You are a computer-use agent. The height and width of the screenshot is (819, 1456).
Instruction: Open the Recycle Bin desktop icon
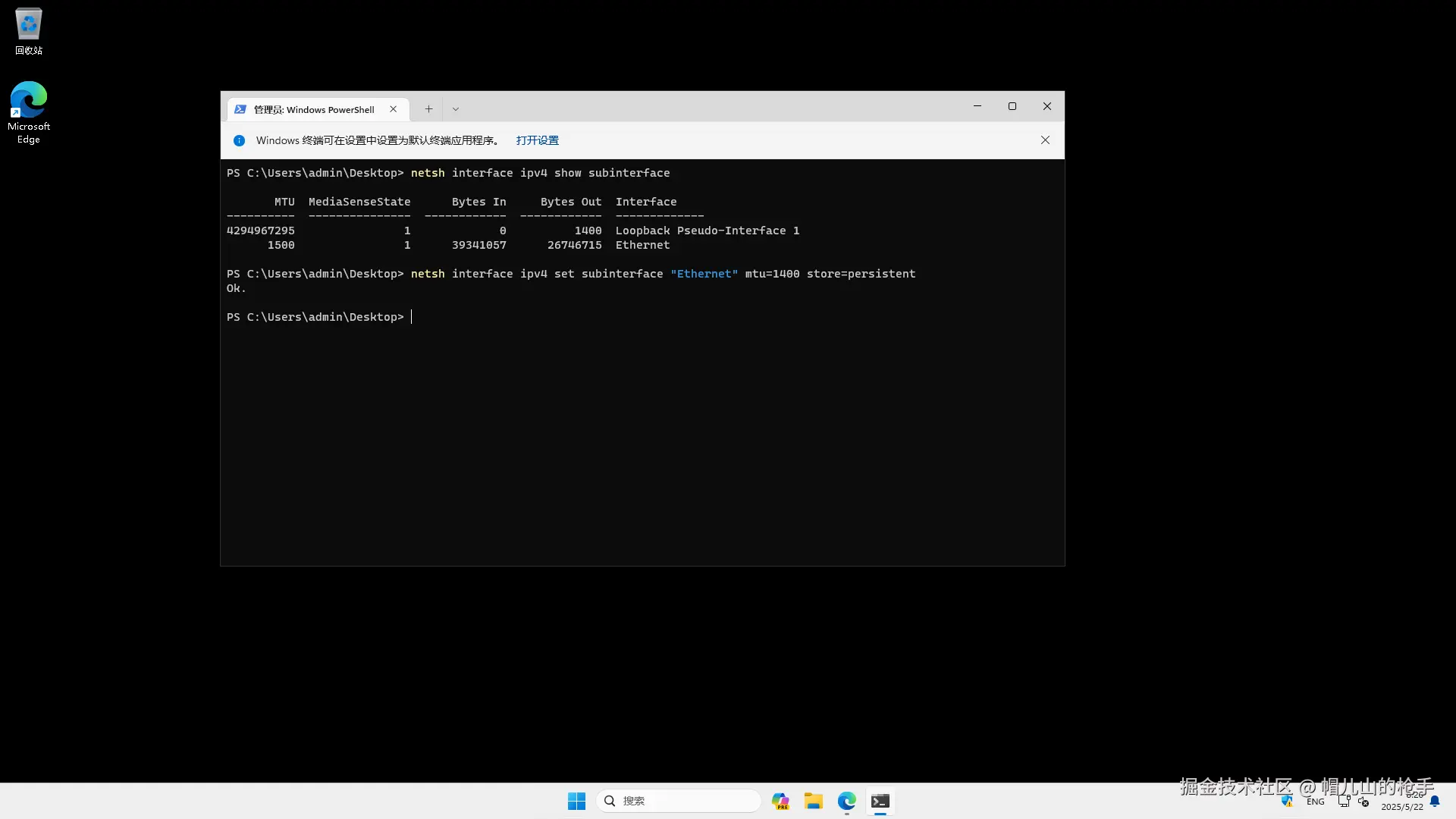pos(29,32)
